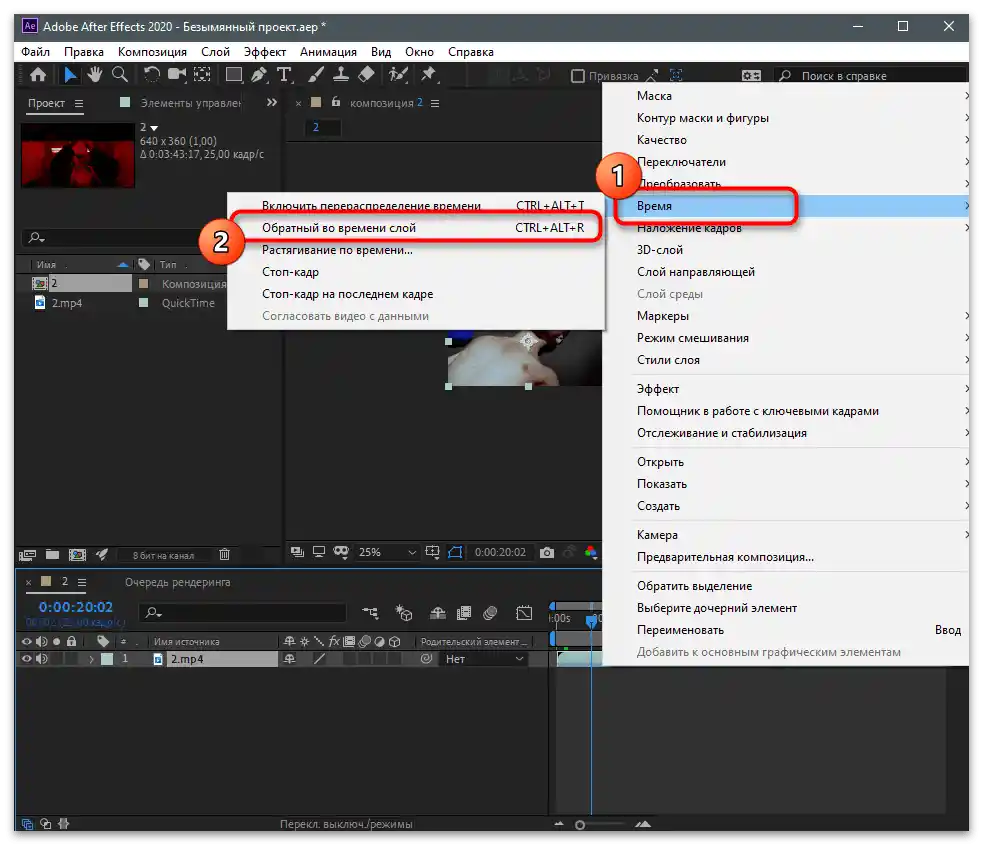Viewport: 983px width, 845px height.
Task: Enable Draft 3D in timeline
Action: [404, 613]
